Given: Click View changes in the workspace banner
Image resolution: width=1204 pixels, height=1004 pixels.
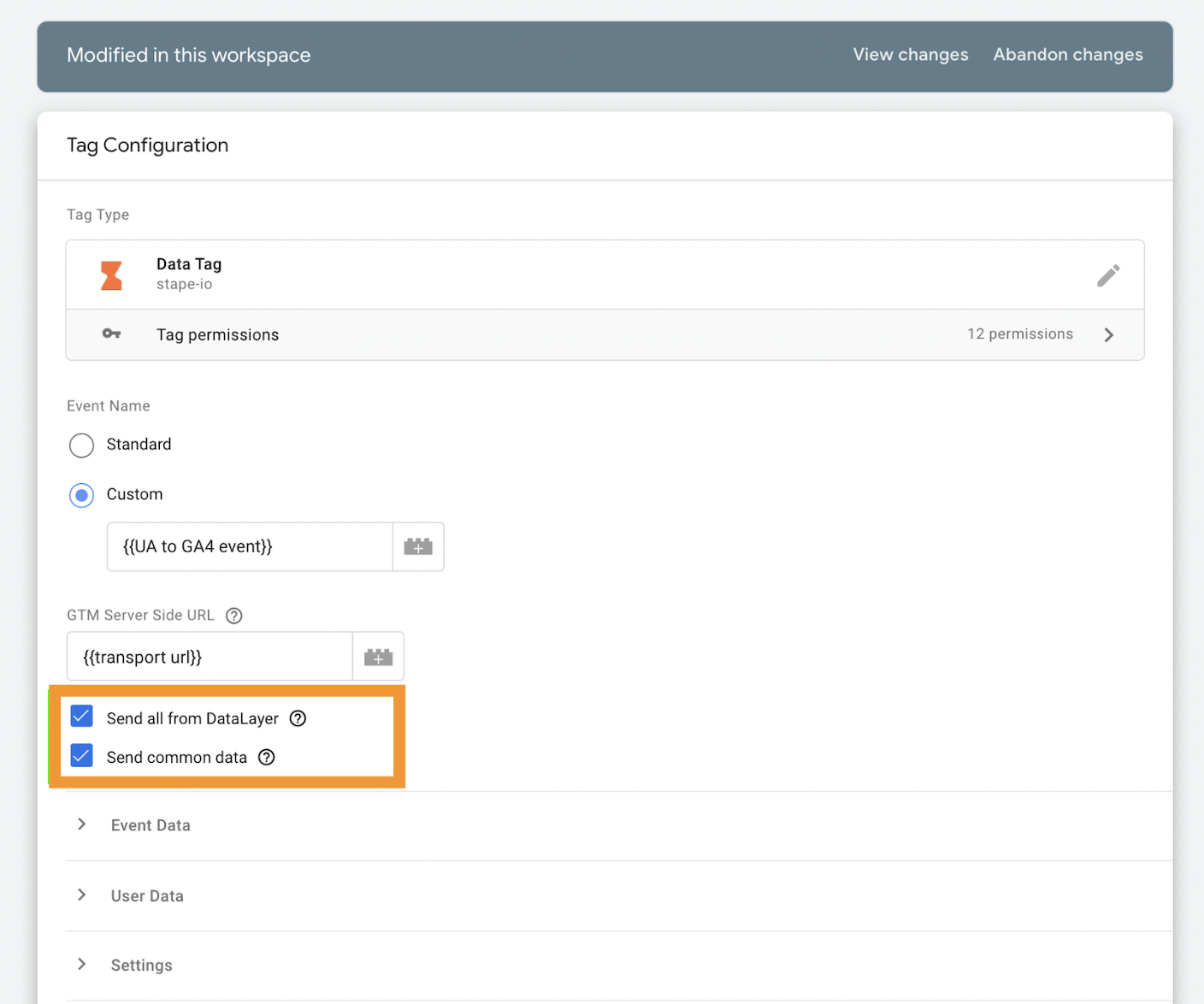Looking at the screenshot, I should [910, 54].
